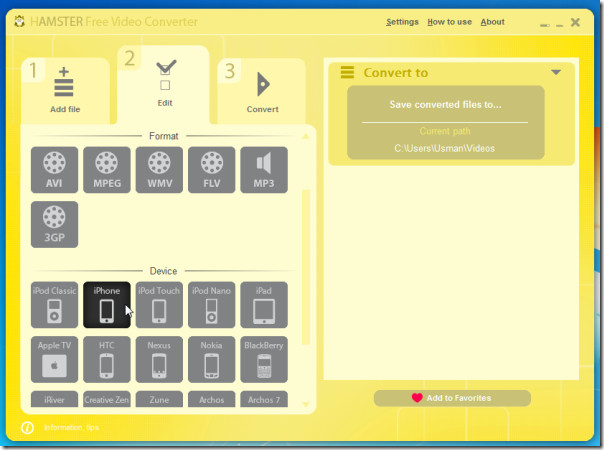Select iPod Nano device preset
This screenshot has height=450, width=604.
(x=211, y=305)
